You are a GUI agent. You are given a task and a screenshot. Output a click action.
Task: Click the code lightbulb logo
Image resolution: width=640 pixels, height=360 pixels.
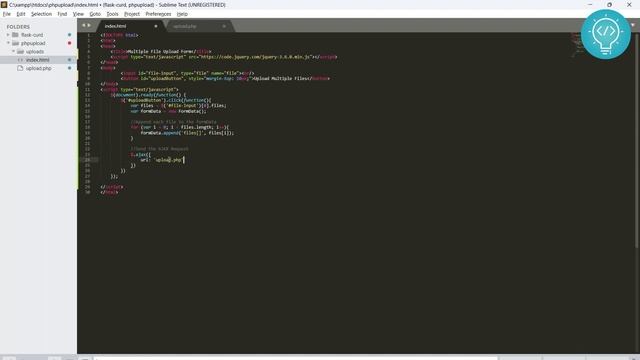(x=606, y=35)
